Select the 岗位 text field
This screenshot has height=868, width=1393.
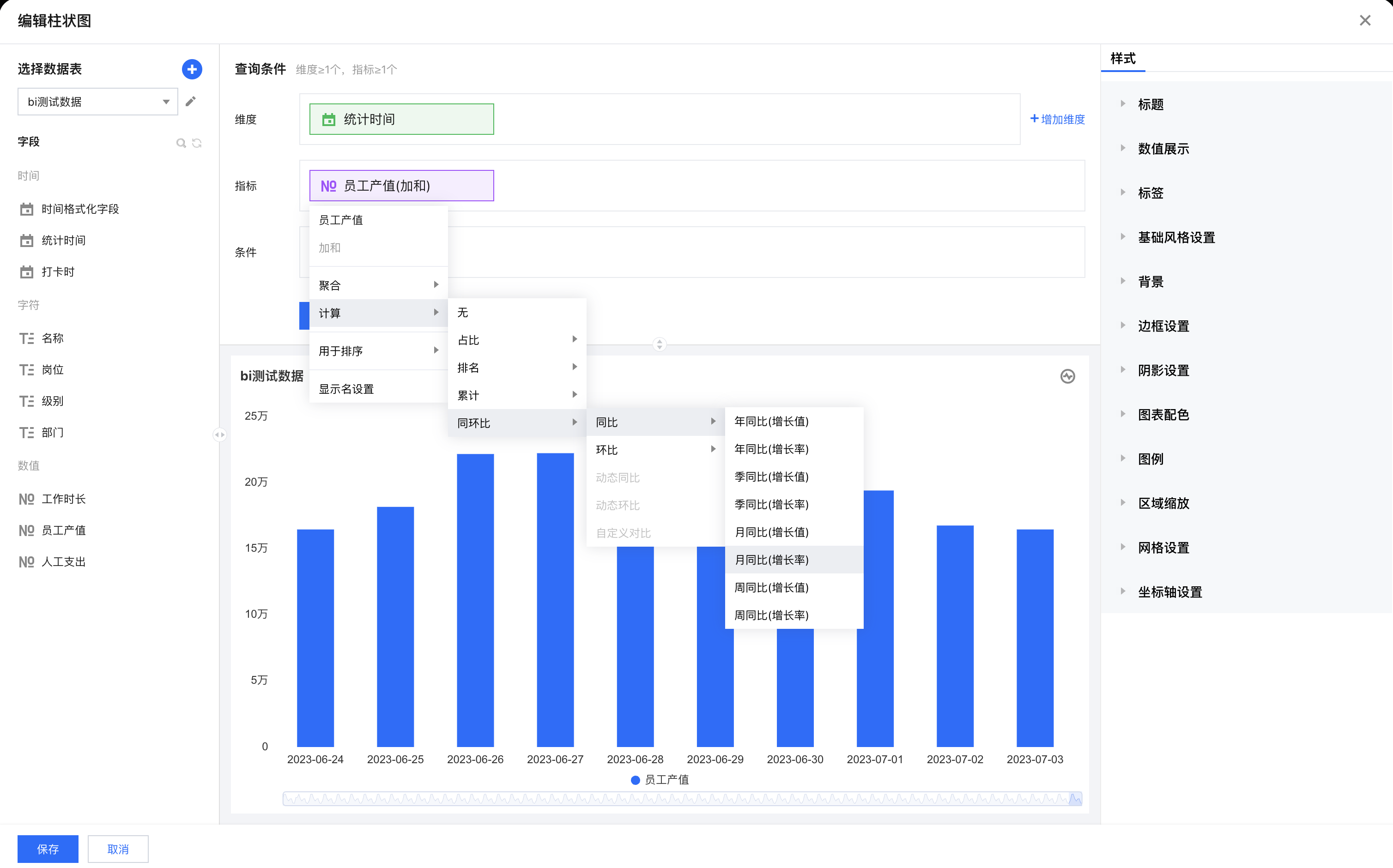click(x=52, y=370)
